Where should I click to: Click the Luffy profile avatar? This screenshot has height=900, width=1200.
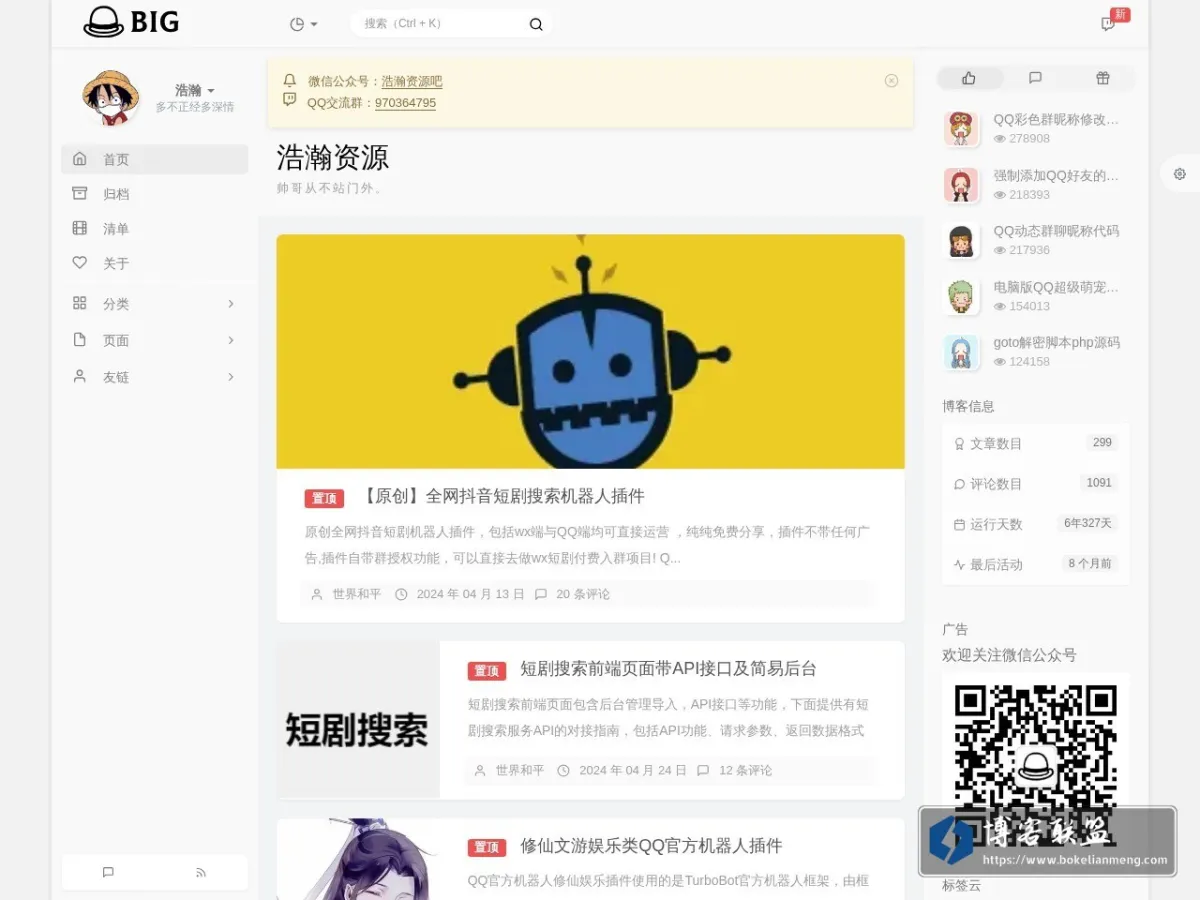[x=110, y=97]
